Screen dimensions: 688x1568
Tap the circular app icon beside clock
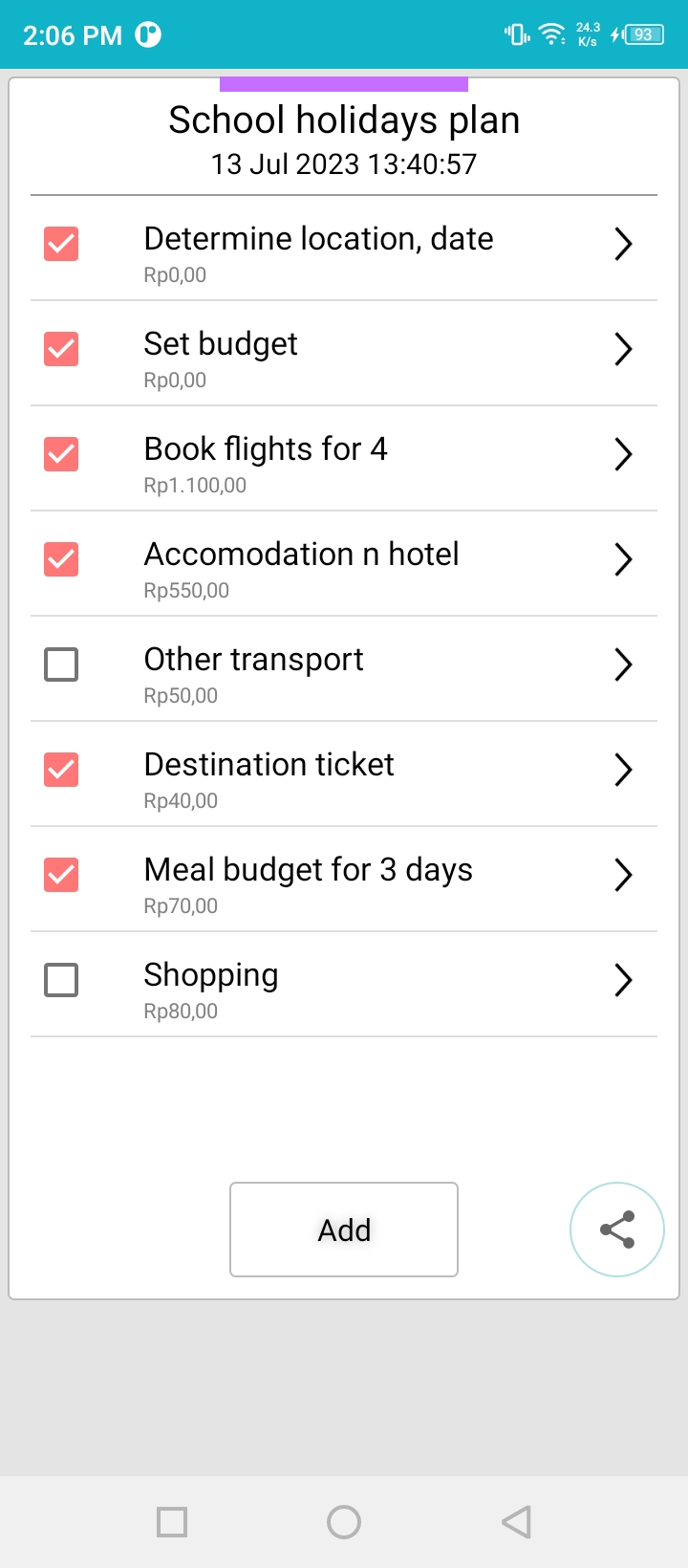(148, 35)
